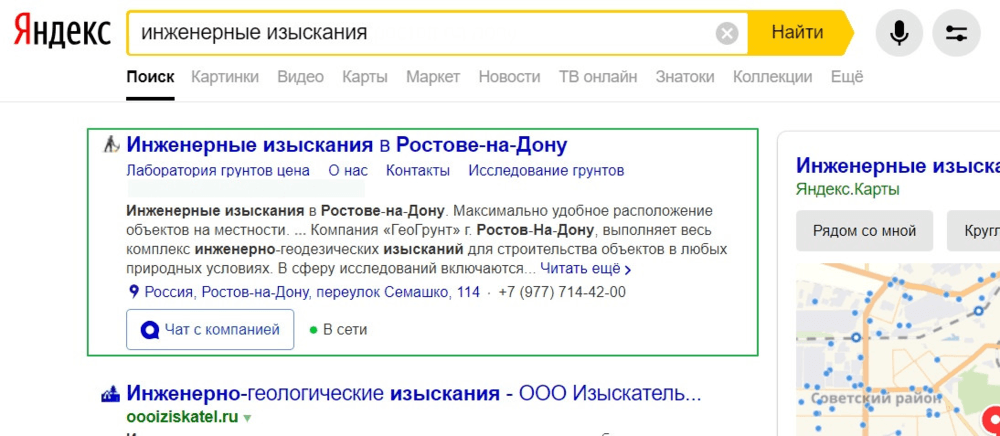Select the Кругл... filter button

point(973,231)
